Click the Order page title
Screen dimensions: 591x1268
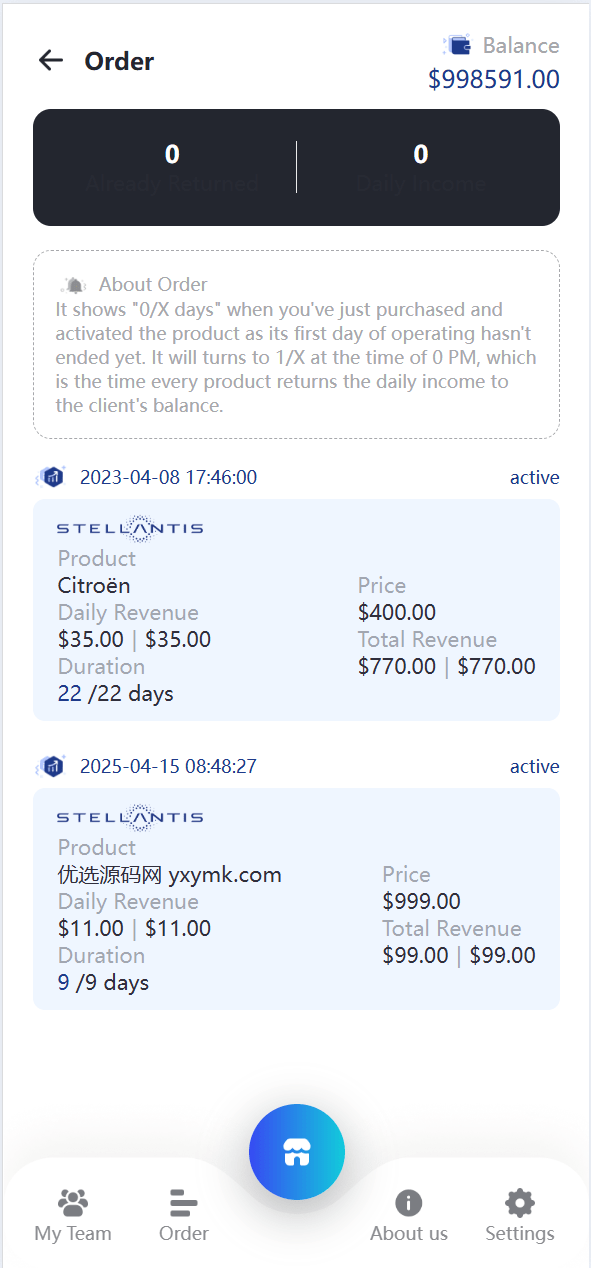(119, 61)
